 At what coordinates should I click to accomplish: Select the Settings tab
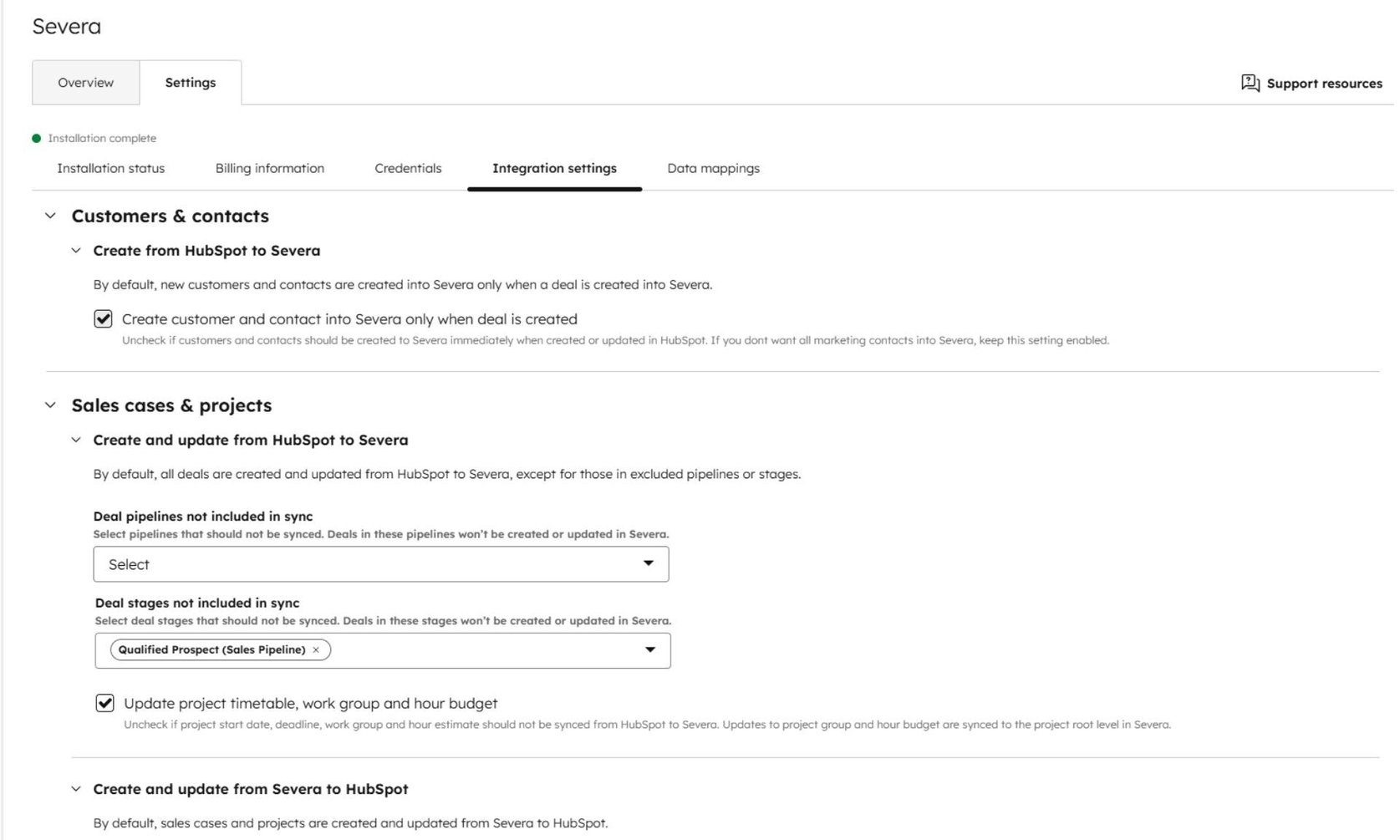click(x=191, y=83)
